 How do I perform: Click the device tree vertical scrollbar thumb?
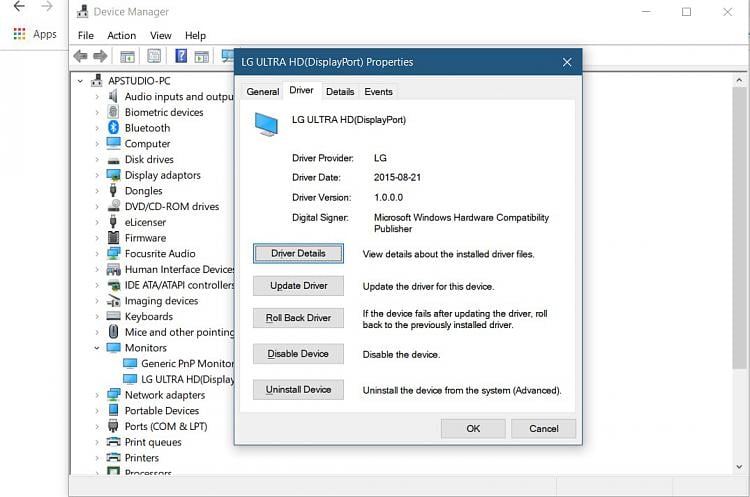click(739, 228)
